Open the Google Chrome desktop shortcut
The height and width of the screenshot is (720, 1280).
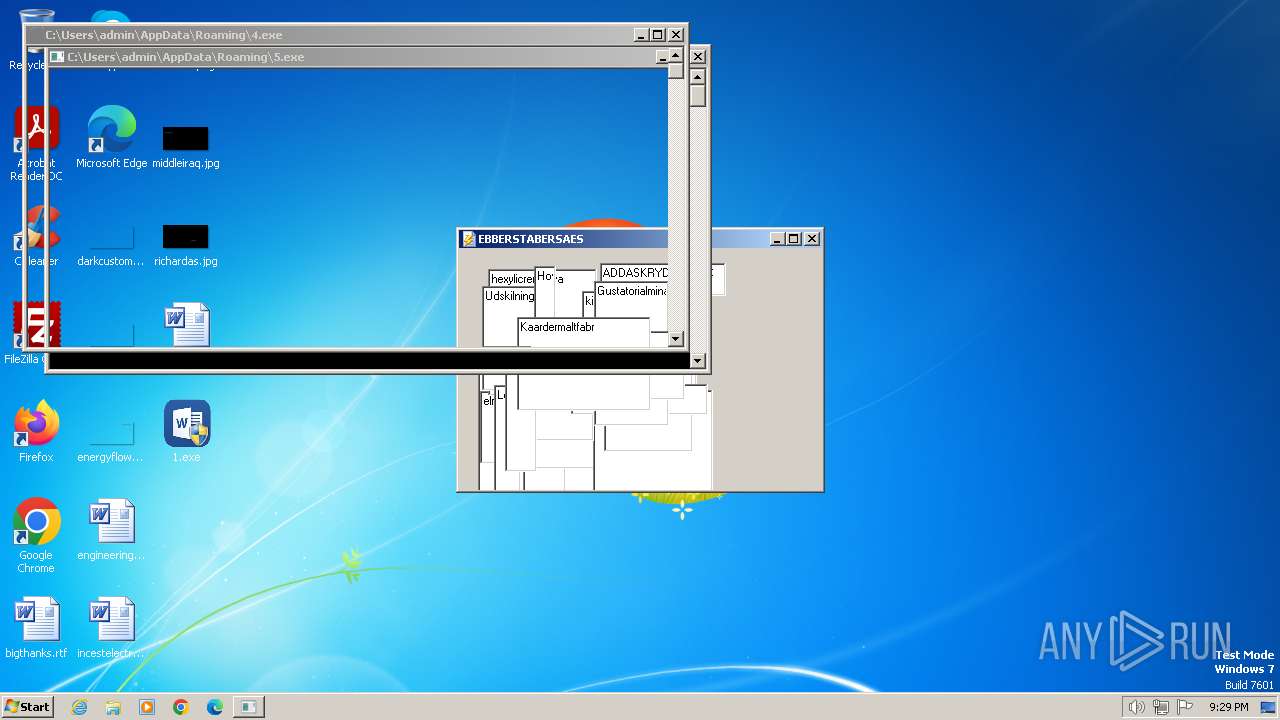click(36, 535)
